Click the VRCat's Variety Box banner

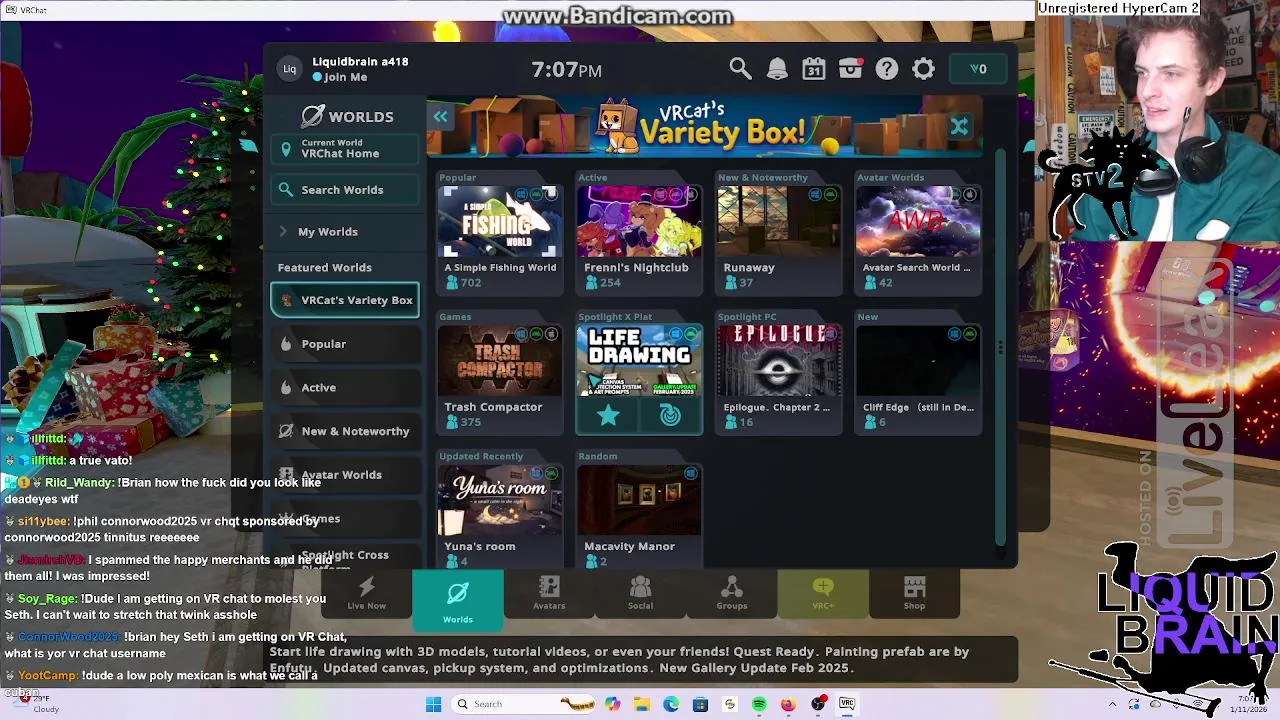coord(705,127)
